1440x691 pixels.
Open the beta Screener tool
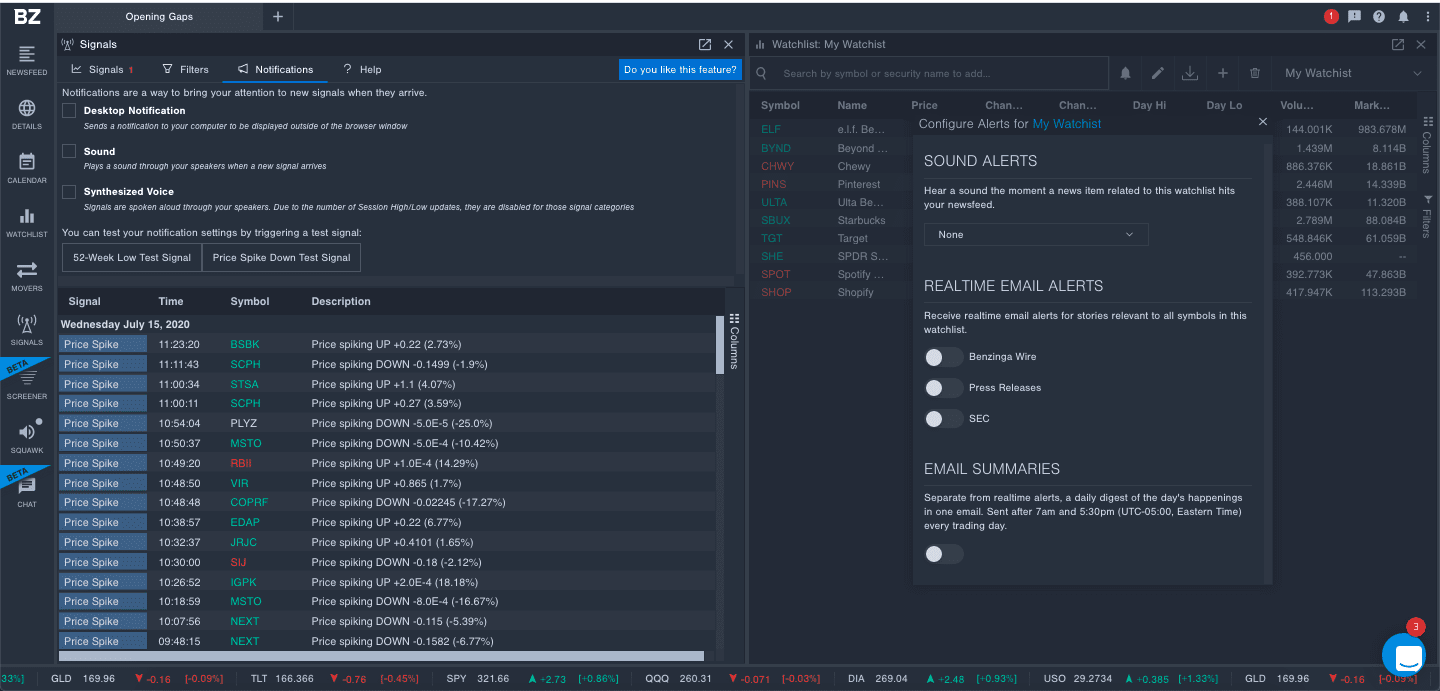point(26,380)
